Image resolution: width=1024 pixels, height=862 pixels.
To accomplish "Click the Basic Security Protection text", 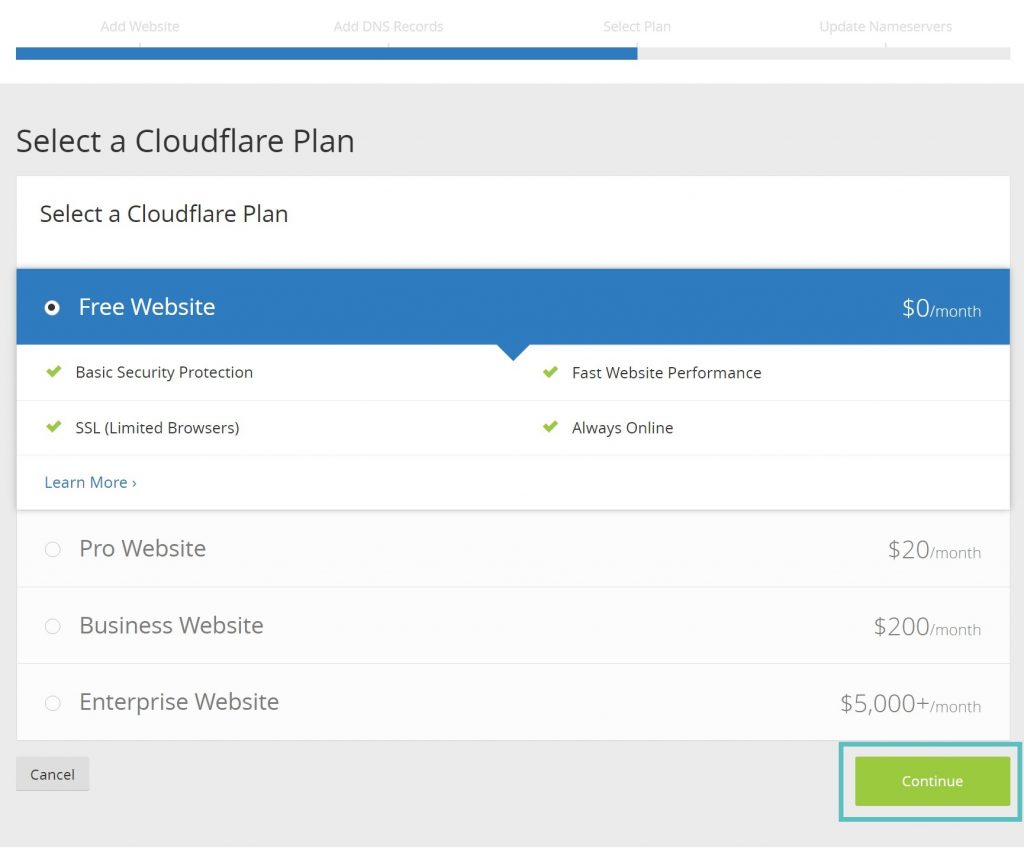I will click(x=164, y=372).
